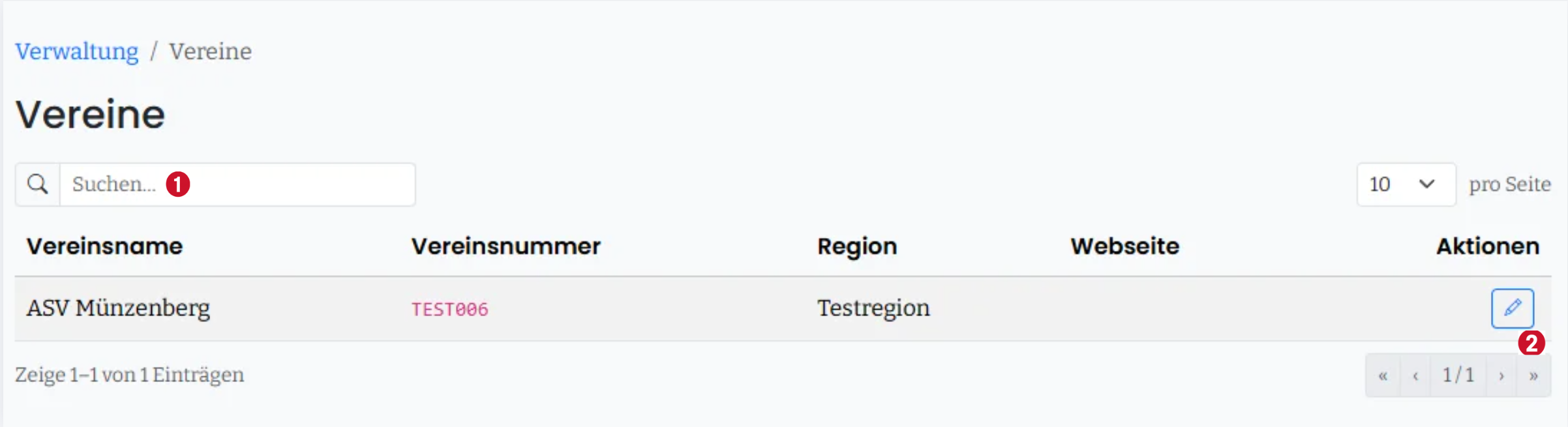This screenshot has width=1568, height=427.
Task: Click red annotation marker 2
Action: [x=1531, y=343]
